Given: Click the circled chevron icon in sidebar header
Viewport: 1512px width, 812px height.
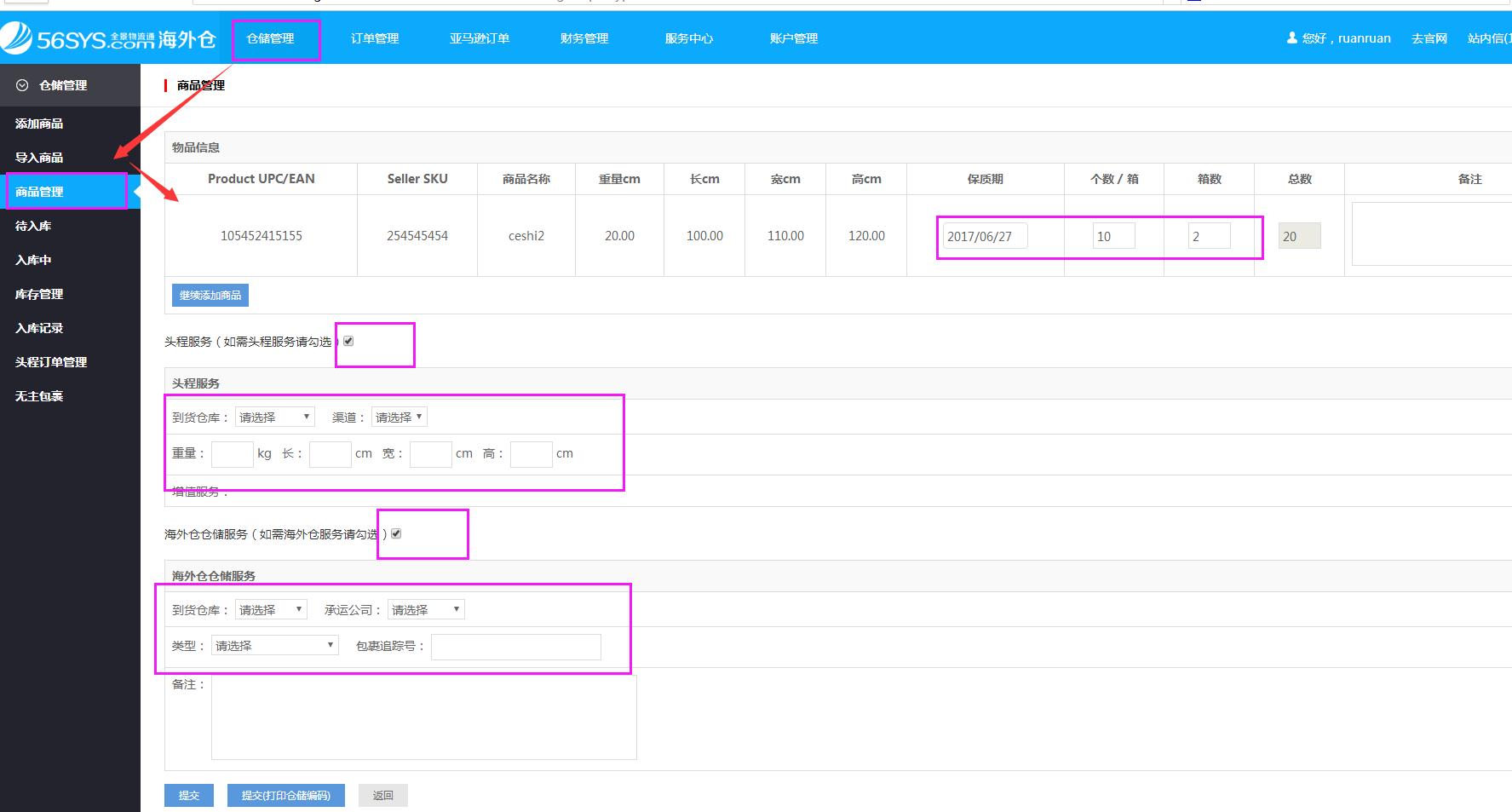Looking at the screenshot, I should (x=23, y=85).
